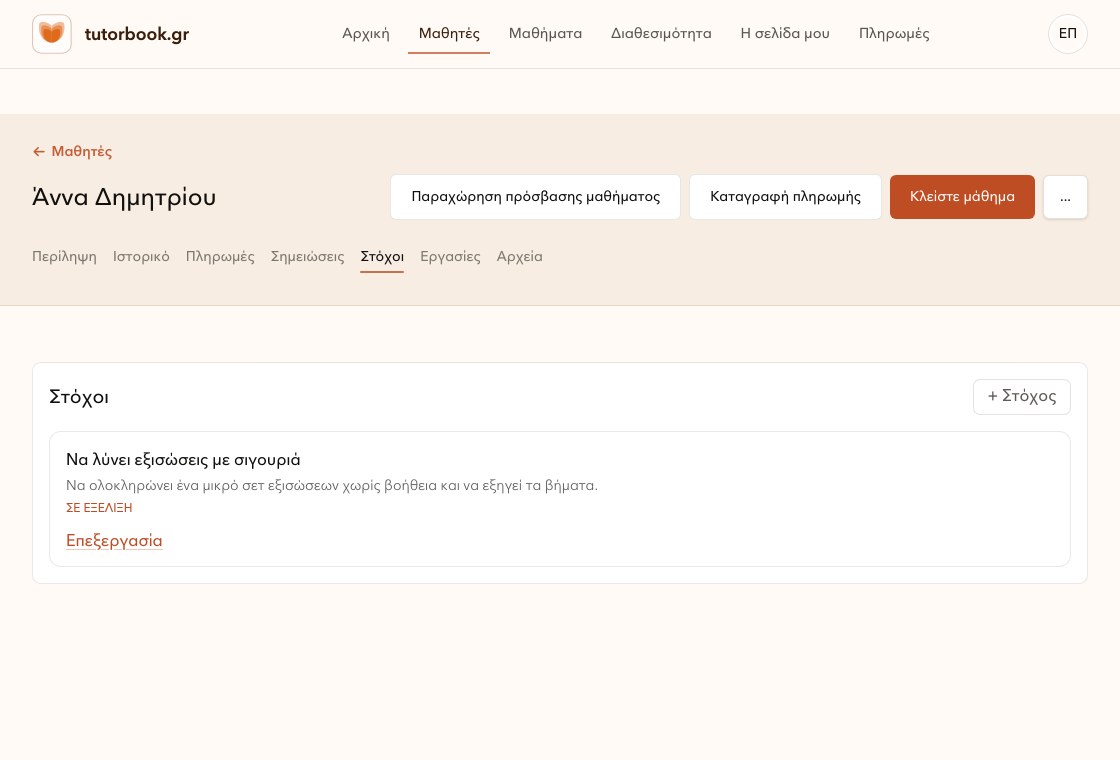Image resolution: width=1120 pixels, height=760 pixels.
Task: Click the Καταγραφή πληρωμής button
Action: pos(785,197)
